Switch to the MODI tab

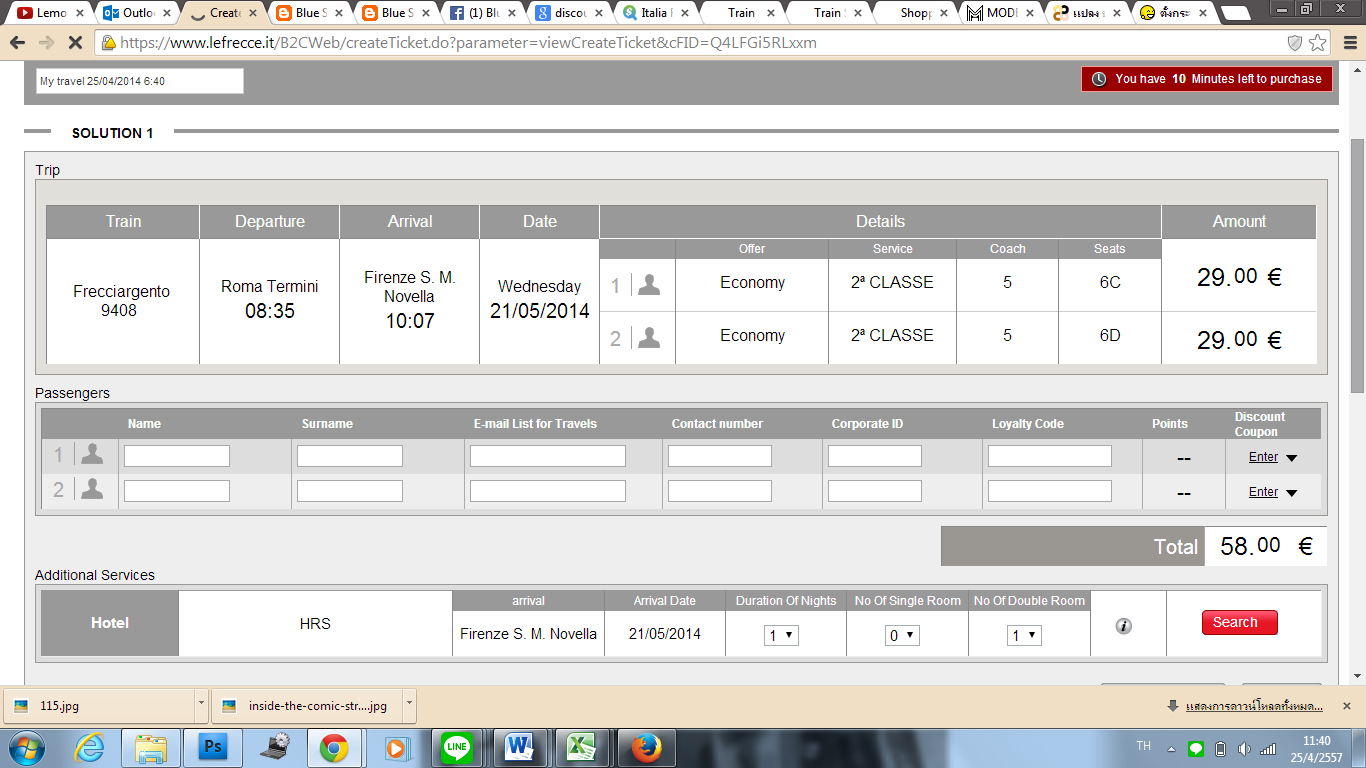click(999, 13)
